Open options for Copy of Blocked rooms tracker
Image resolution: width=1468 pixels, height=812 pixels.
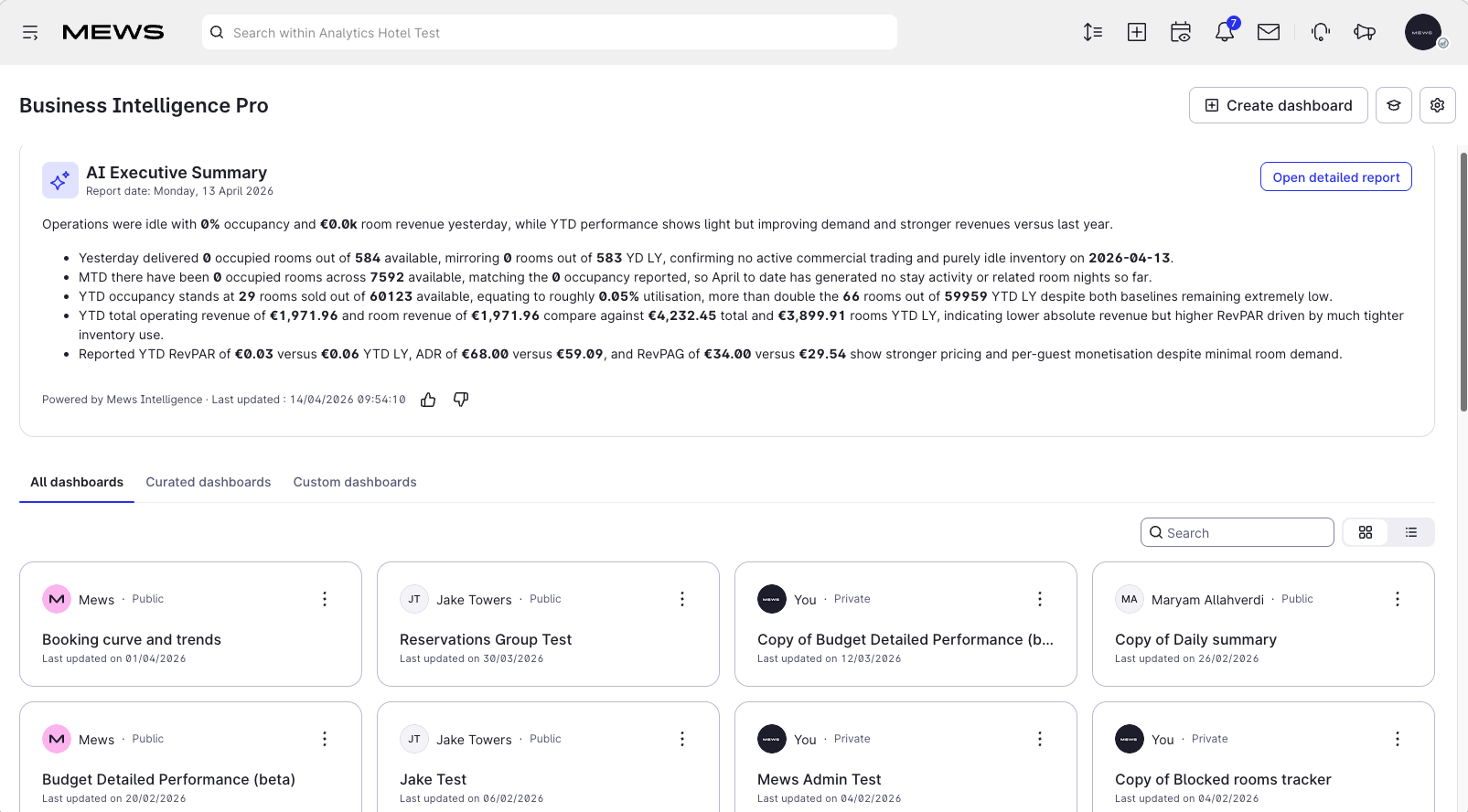click(x=1398, y=739)
